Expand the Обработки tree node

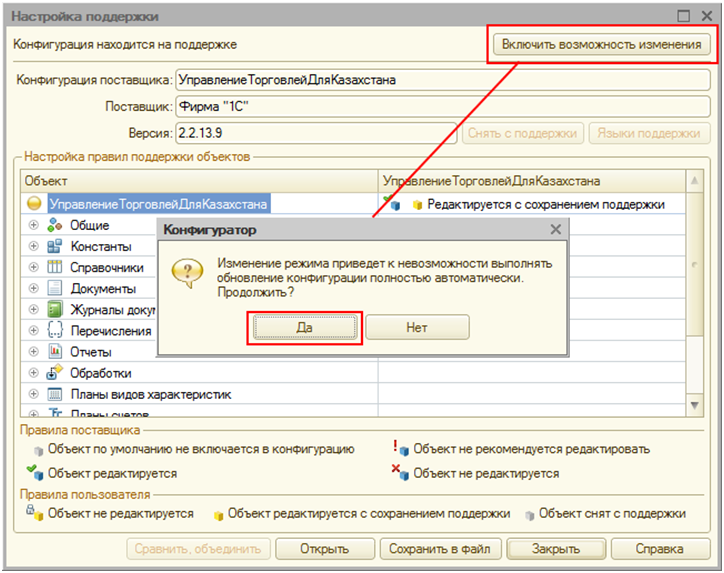click(33, 373)
